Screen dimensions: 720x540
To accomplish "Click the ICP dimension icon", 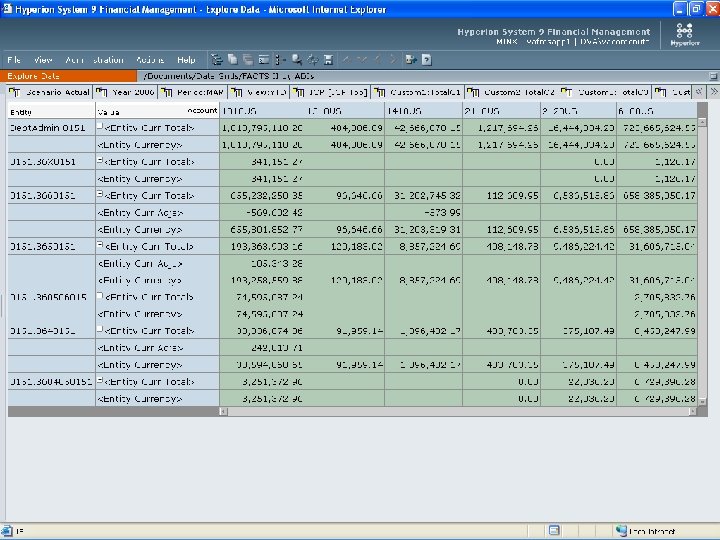I will tap(298, 92).
